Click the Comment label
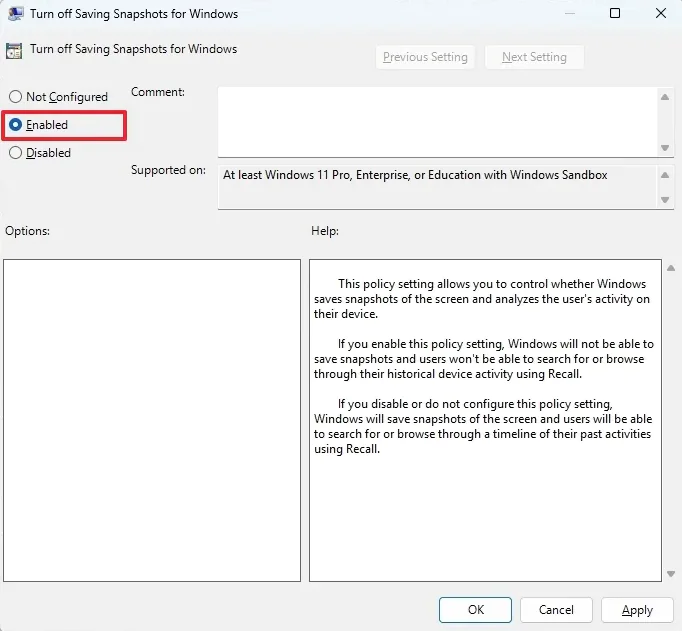 click(x=158, y=92)
